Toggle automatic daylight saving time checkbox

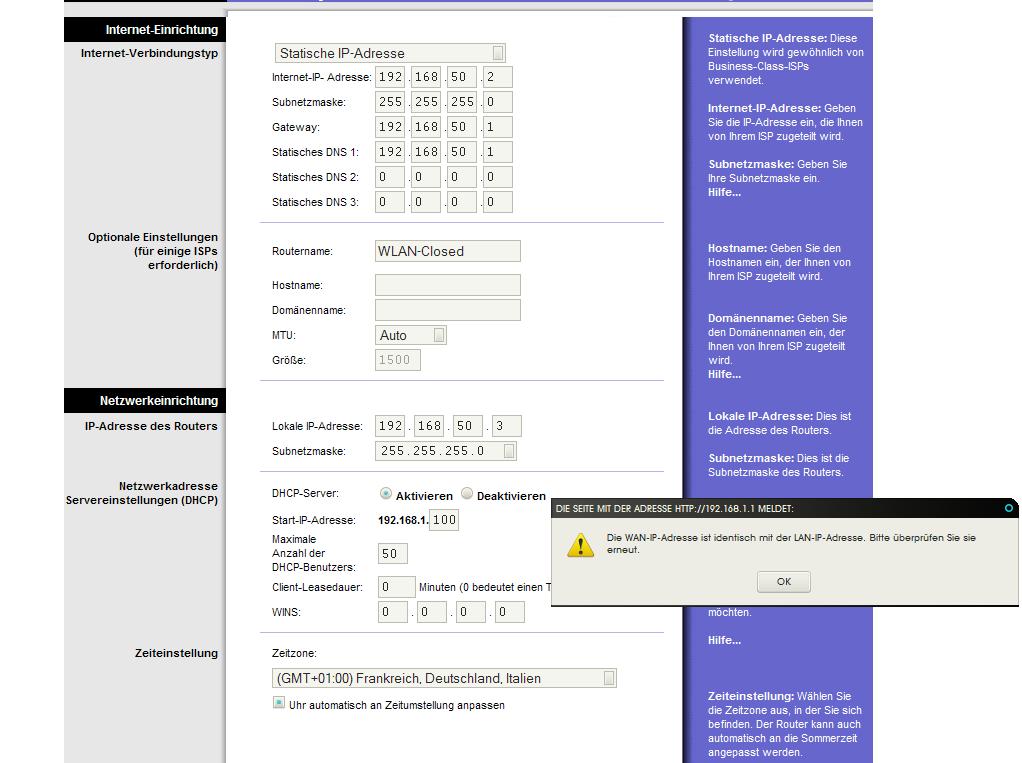pyautogui.click(x=279, y=703)
